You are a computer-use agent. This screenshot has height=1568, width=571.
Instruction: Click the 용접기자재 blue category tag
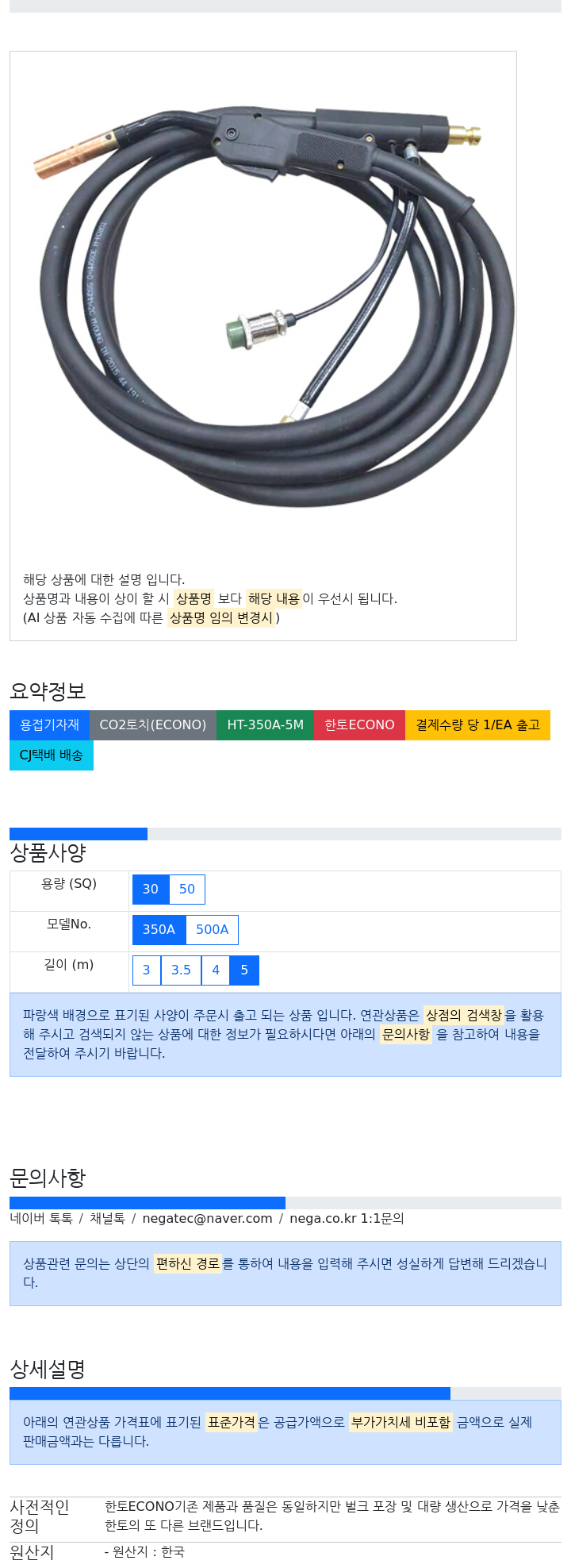tap(49, 725)
